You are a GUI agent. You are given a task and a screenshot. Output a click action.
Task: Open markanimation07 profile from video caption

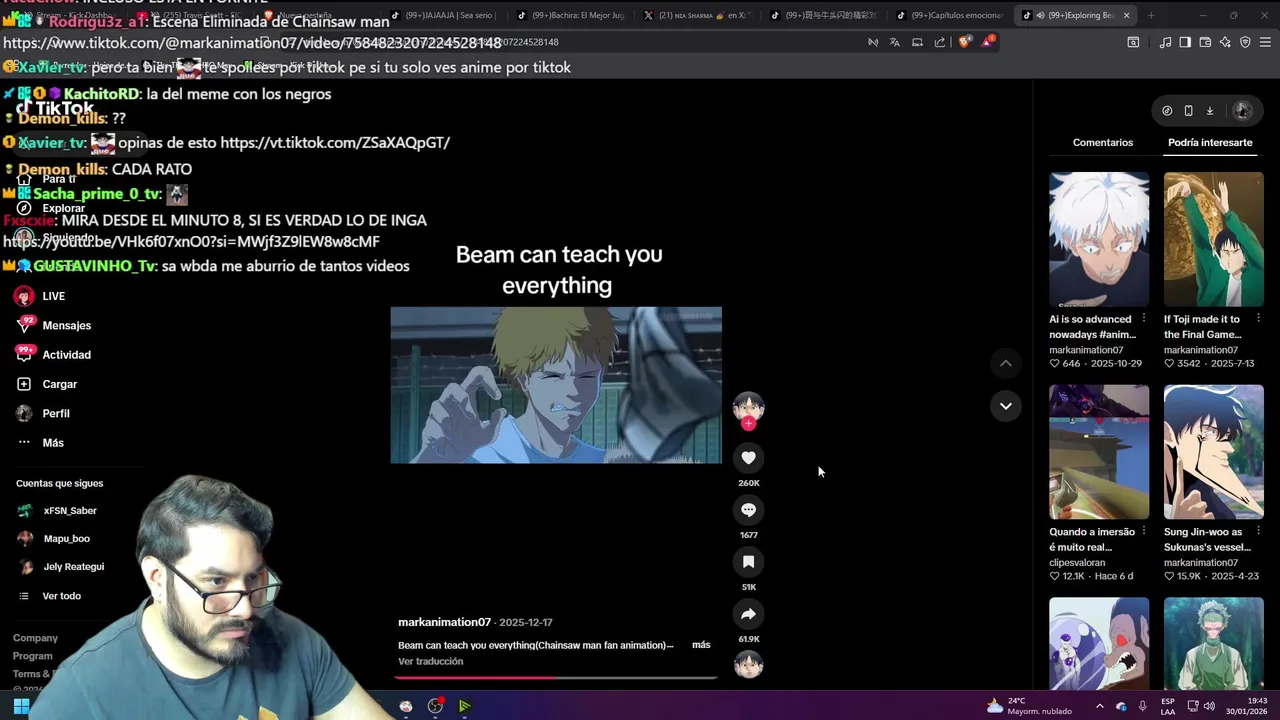tap(444, 622)
